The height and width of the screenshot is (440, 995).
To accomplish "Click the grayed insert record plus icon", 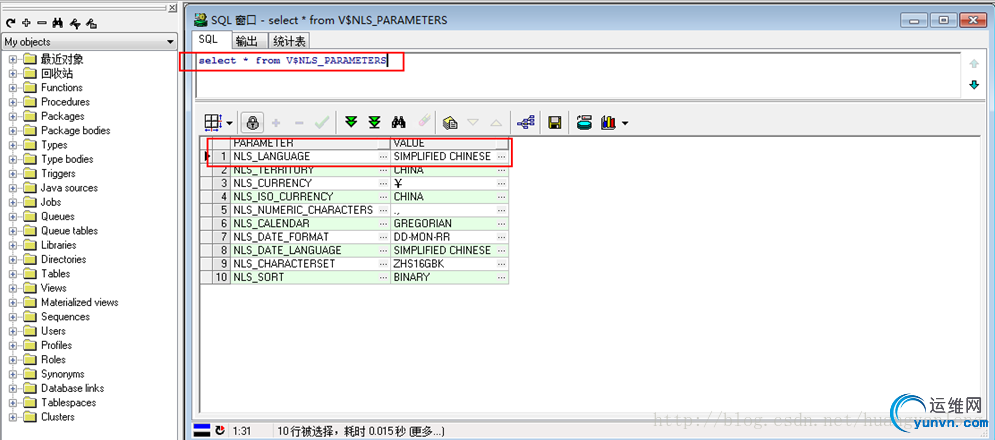I will click(276, 122).
